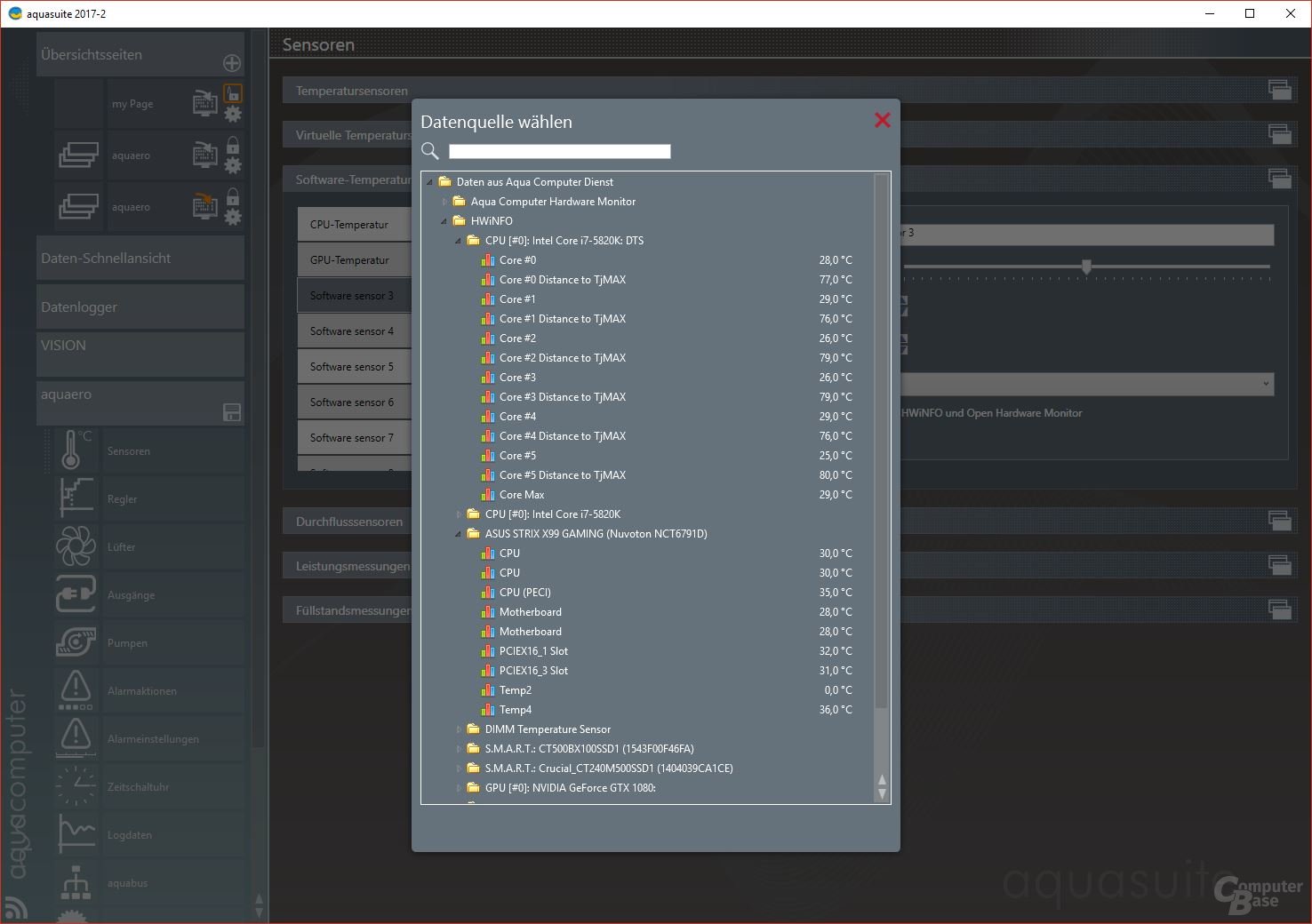1312x924 pixels.
Task: Open the Datenlogger section
Action: (140, 307)
